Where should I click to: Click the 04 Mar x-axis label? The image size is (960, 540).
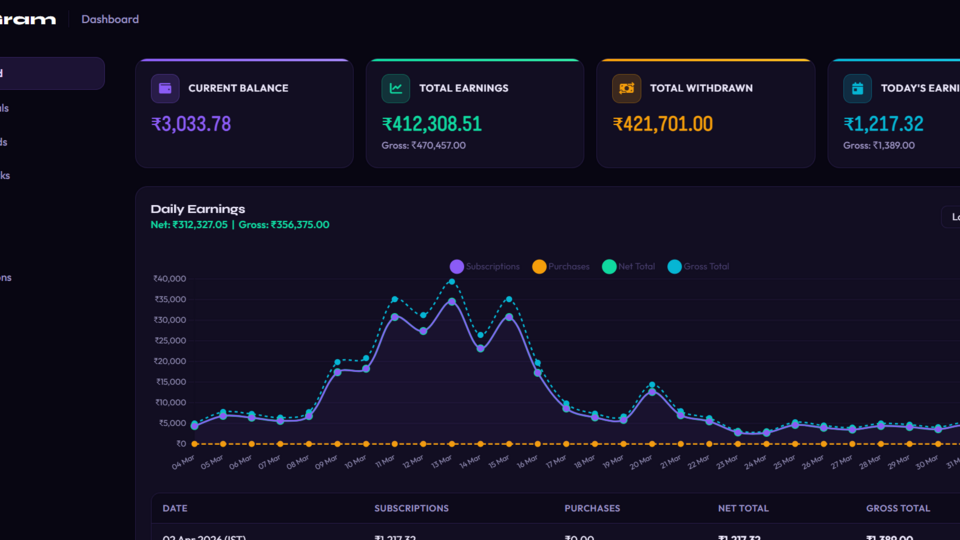pos(183,462)
